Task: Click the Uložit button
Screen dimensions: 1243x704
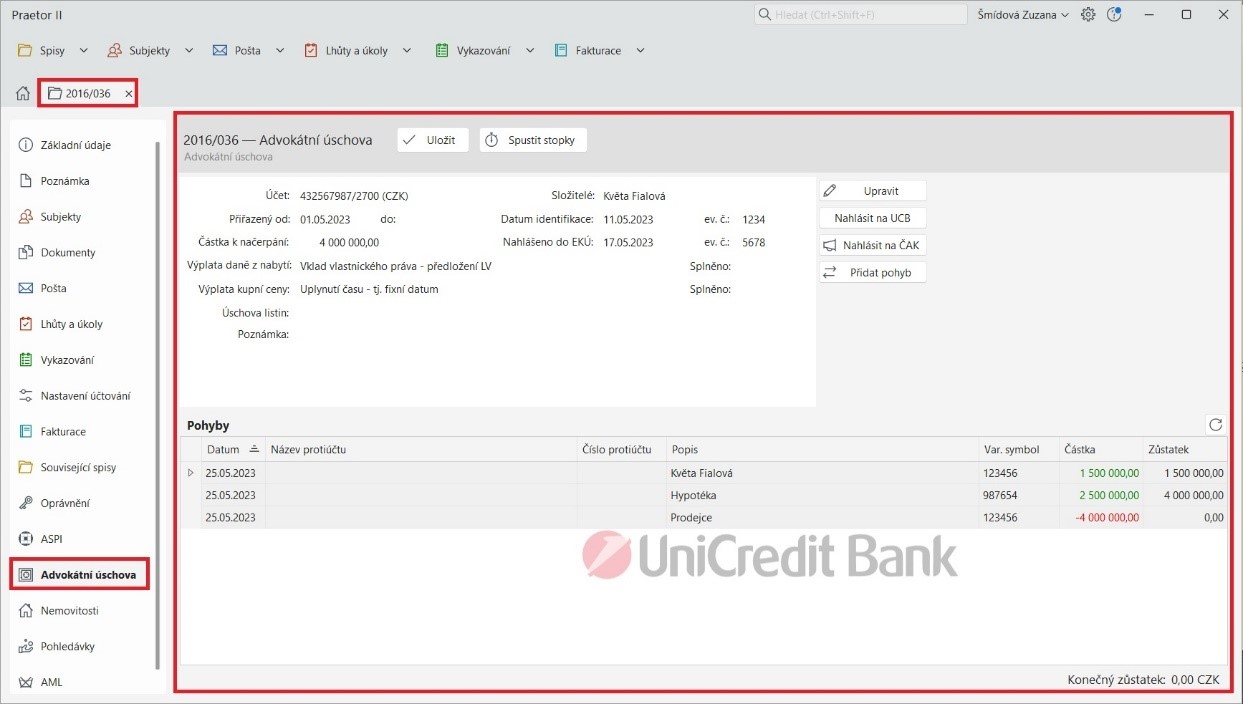Action: 432,141
